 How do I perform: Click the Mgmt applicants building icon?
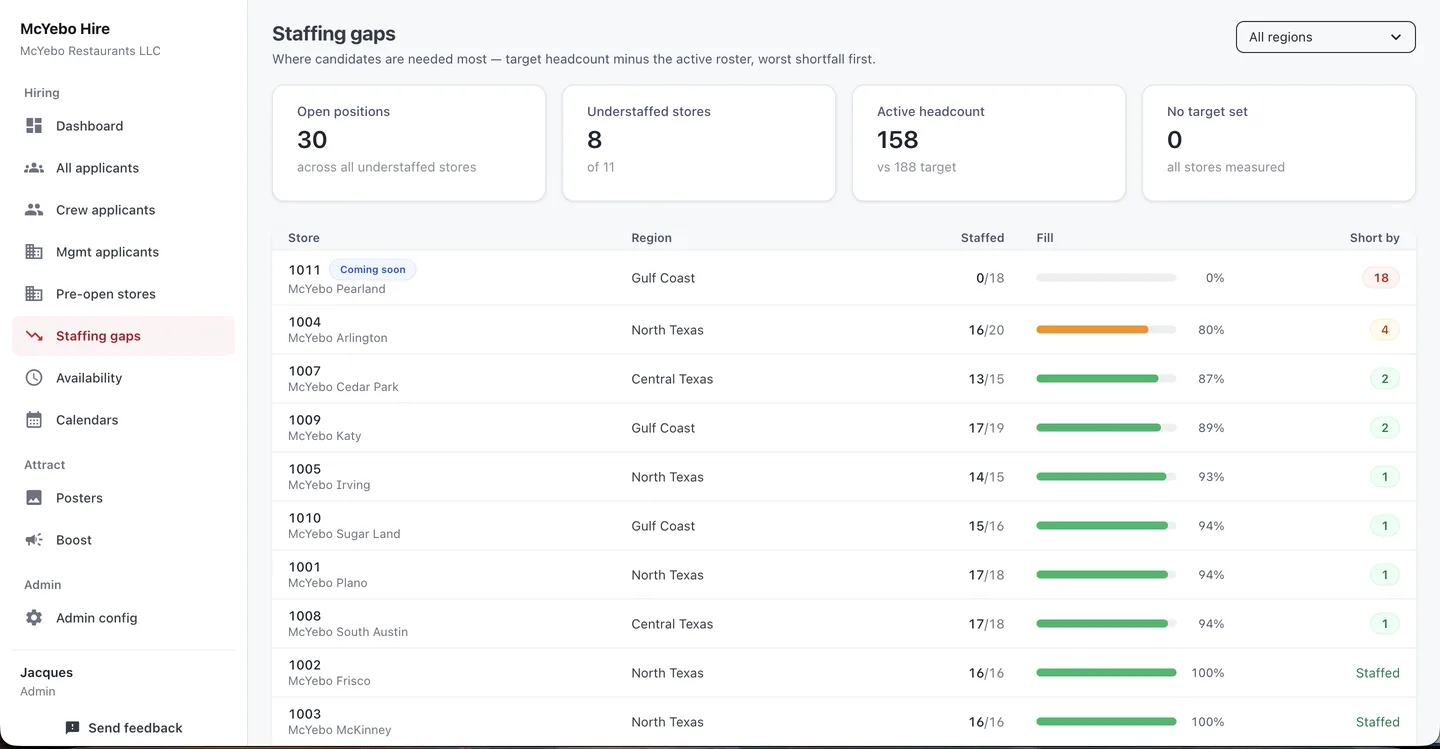(34, 252)
